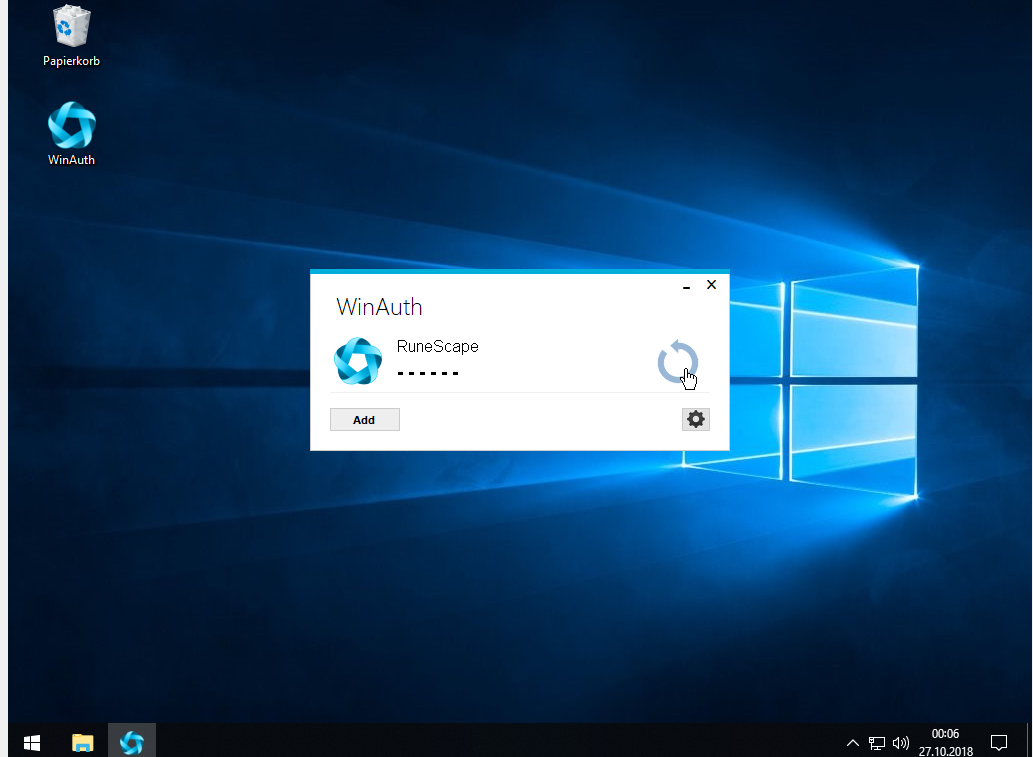Screen dimensions: 1033x757
Task: Open the WinAuth settings gear
Action: point(695,419)
